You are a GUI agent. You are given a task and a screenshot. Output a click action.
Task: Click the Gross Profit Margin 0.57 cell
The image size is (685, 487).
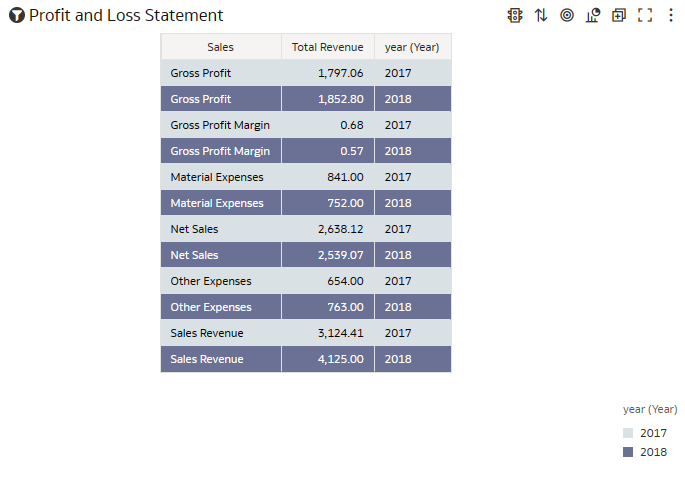tap(328, 151)
